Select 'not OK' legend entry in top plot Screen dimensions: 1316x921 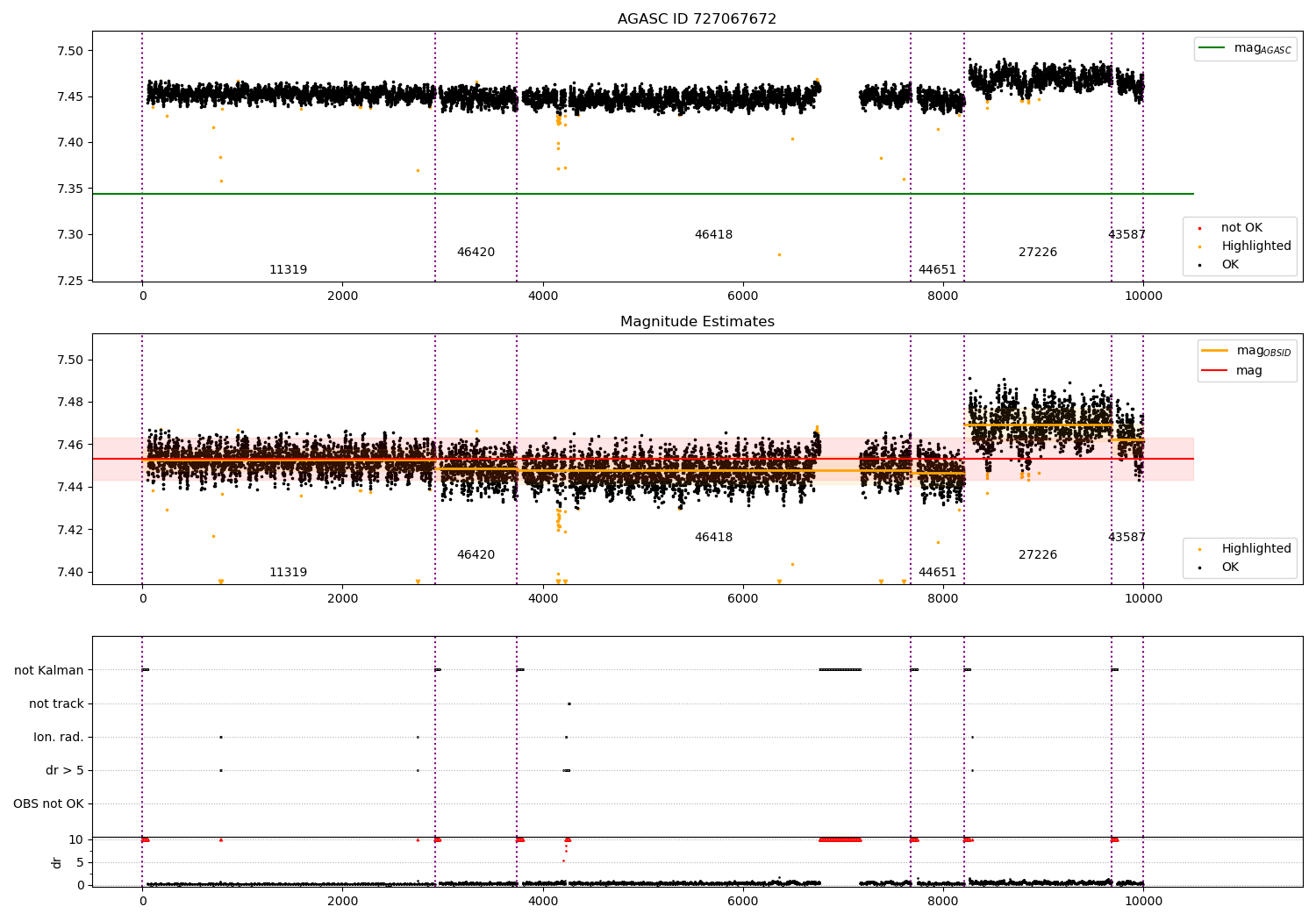pos(1231,228)
